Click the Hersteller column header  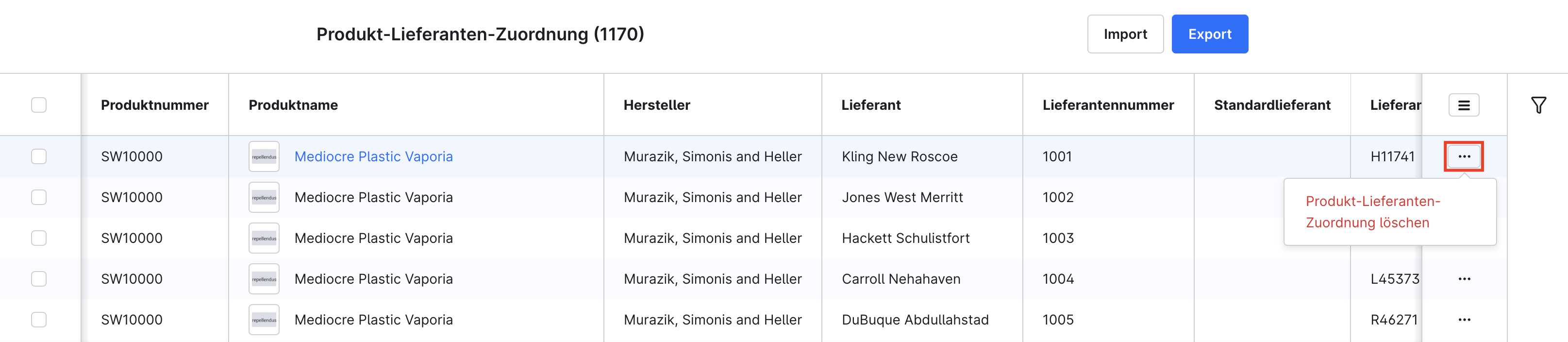pyautogui.click(x=656, y=105)
